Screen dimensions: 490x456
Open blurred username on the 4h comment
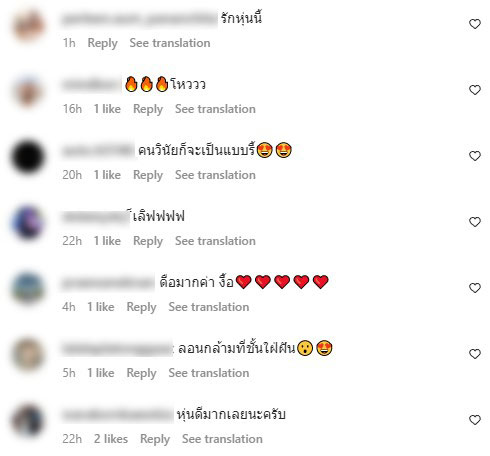coord(108,283)
